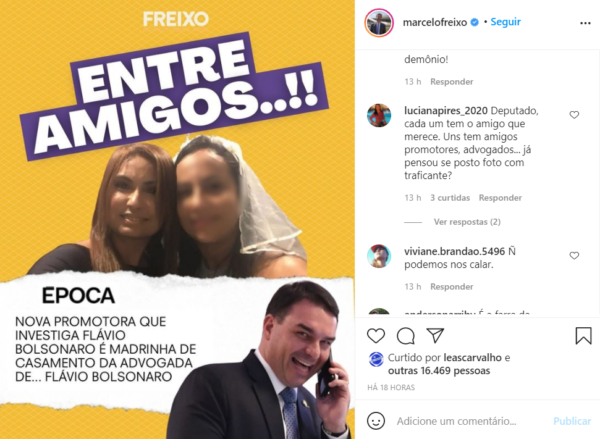
Task: Click the blue verified badge
Action: pos(474,22)
